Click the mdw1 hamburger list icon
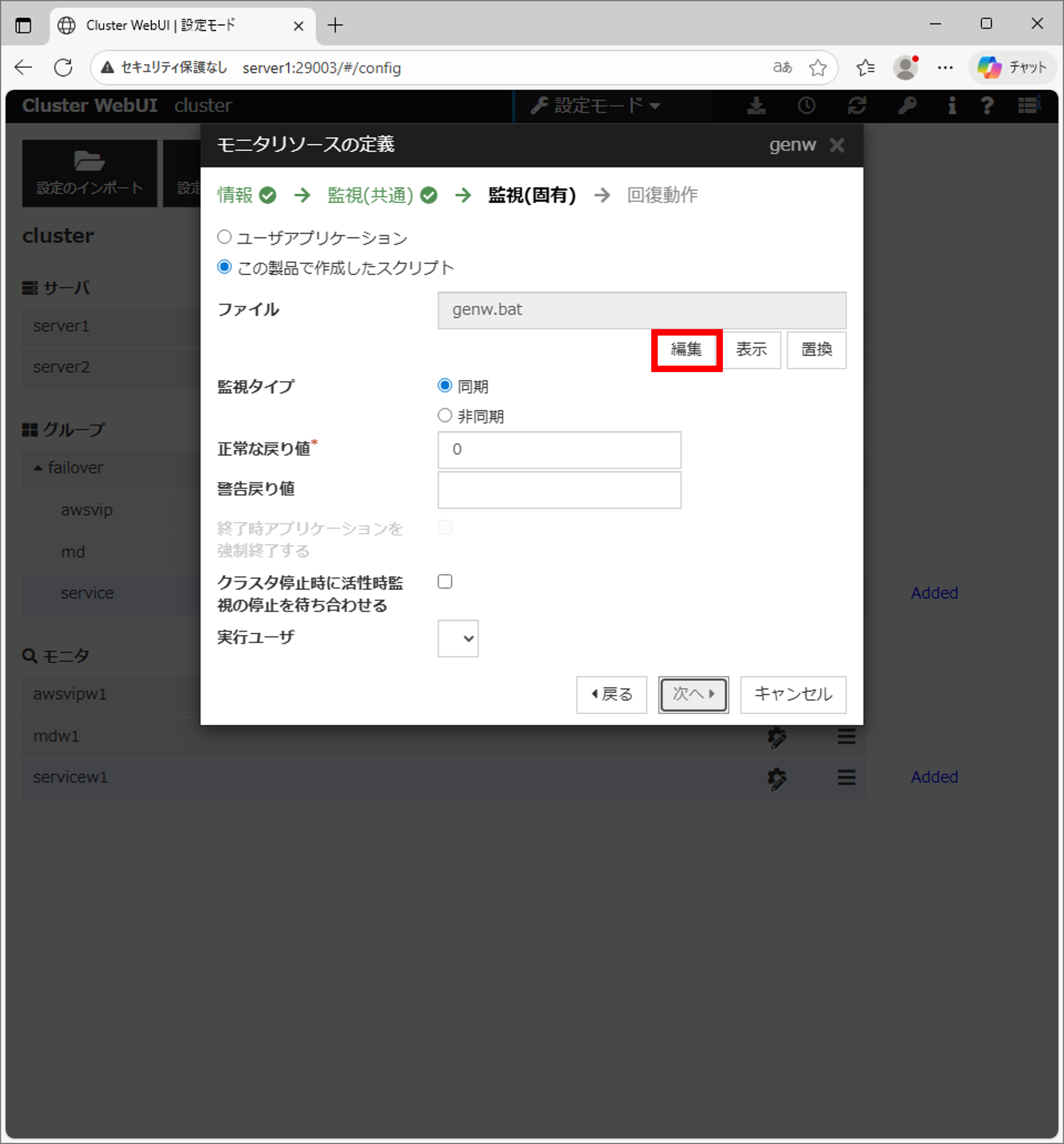Screen dimensions: 1064x1144 coord(846,736)
